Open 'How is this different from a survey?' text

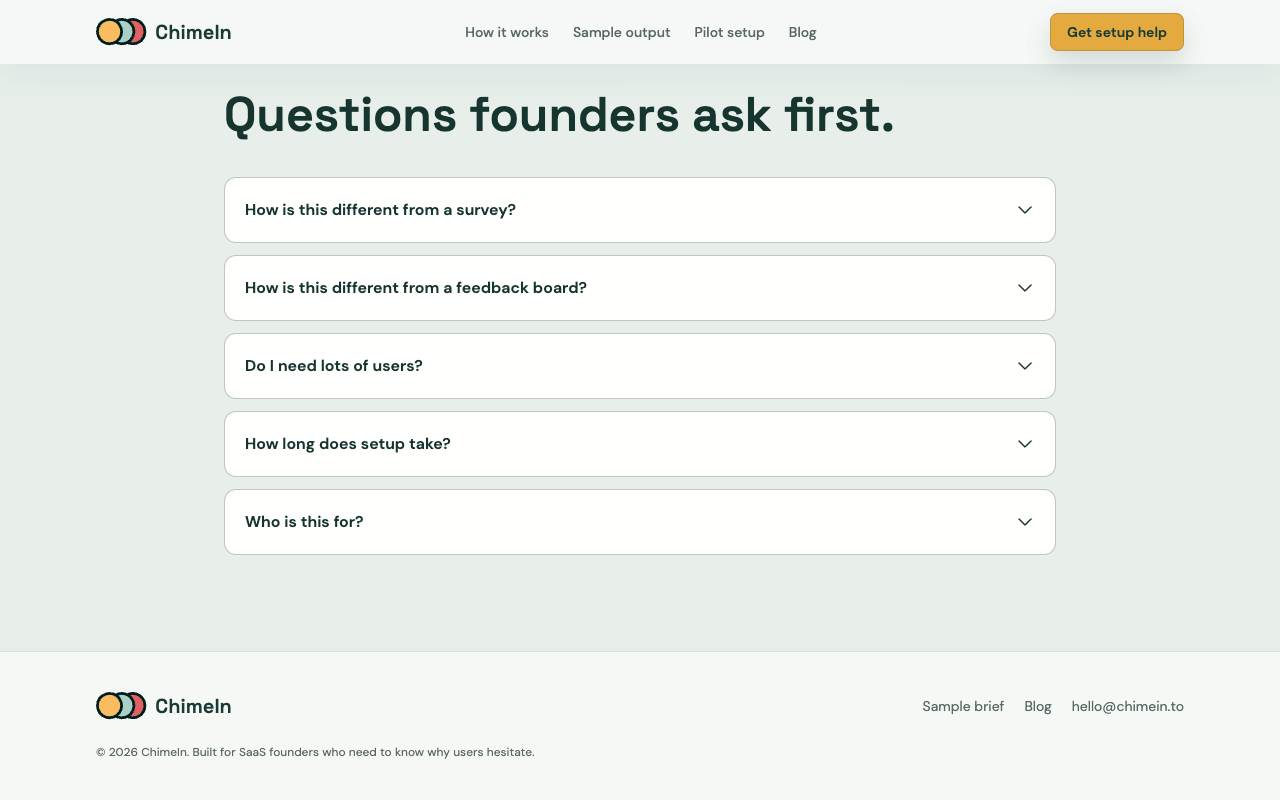(x=380, y=210)
